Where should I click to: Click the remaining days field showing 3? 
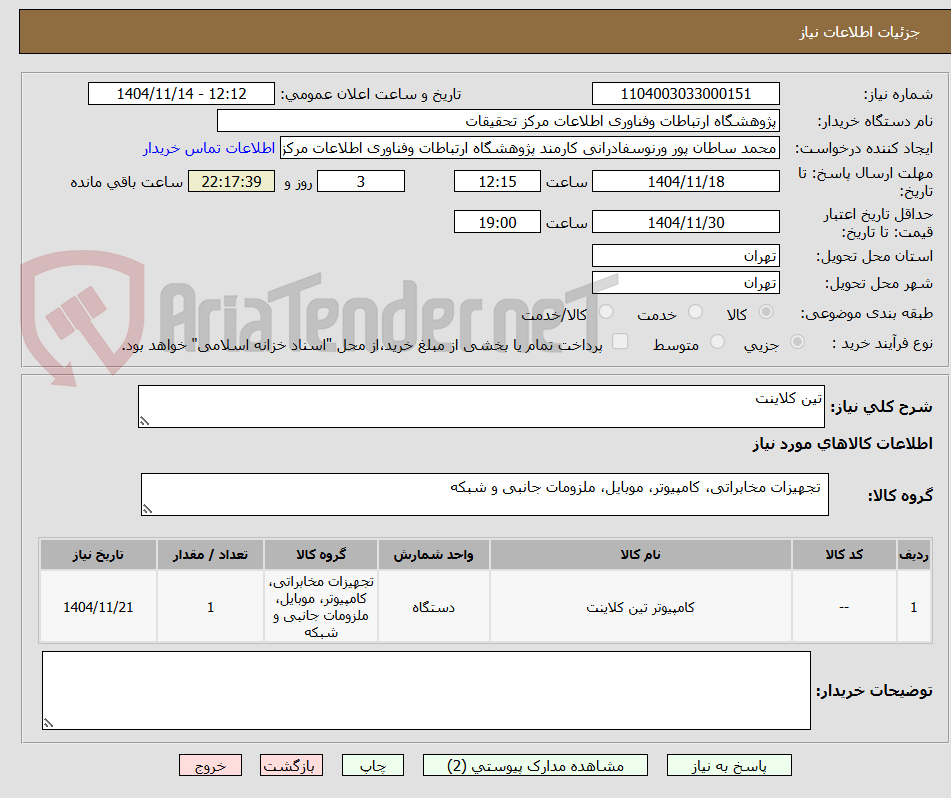point(361,181)
